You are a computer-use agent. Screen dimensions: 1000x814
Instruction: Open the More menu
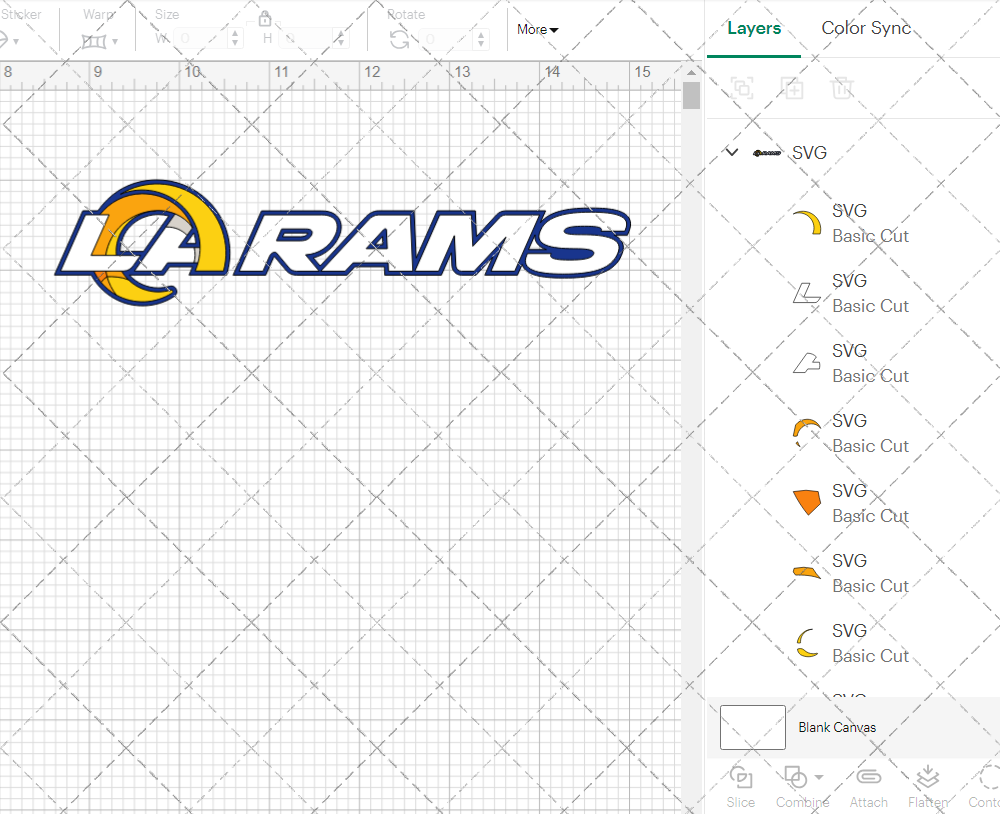pyautogui.click(x=537, y=30)
